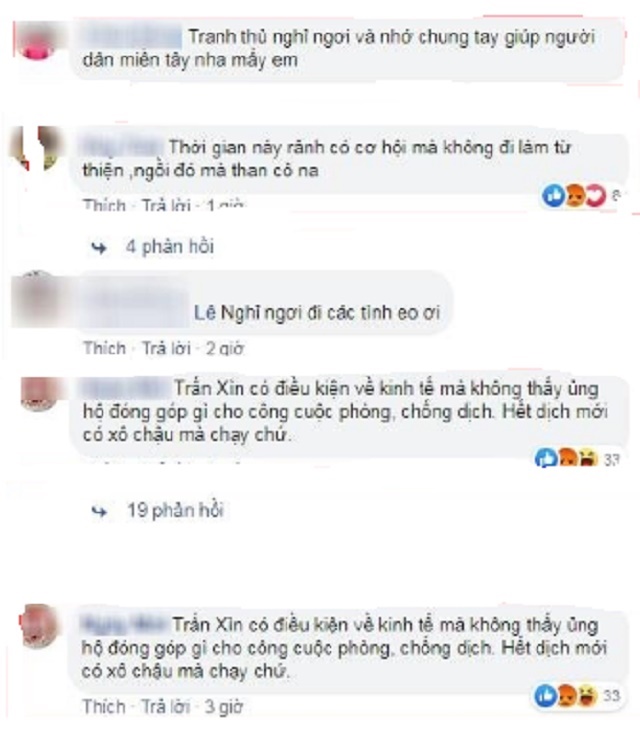Click like reaction icon on 'Thời gian này rảnh' comment
640x753 pixels.
pyautogui.click(x=553, y=195)
